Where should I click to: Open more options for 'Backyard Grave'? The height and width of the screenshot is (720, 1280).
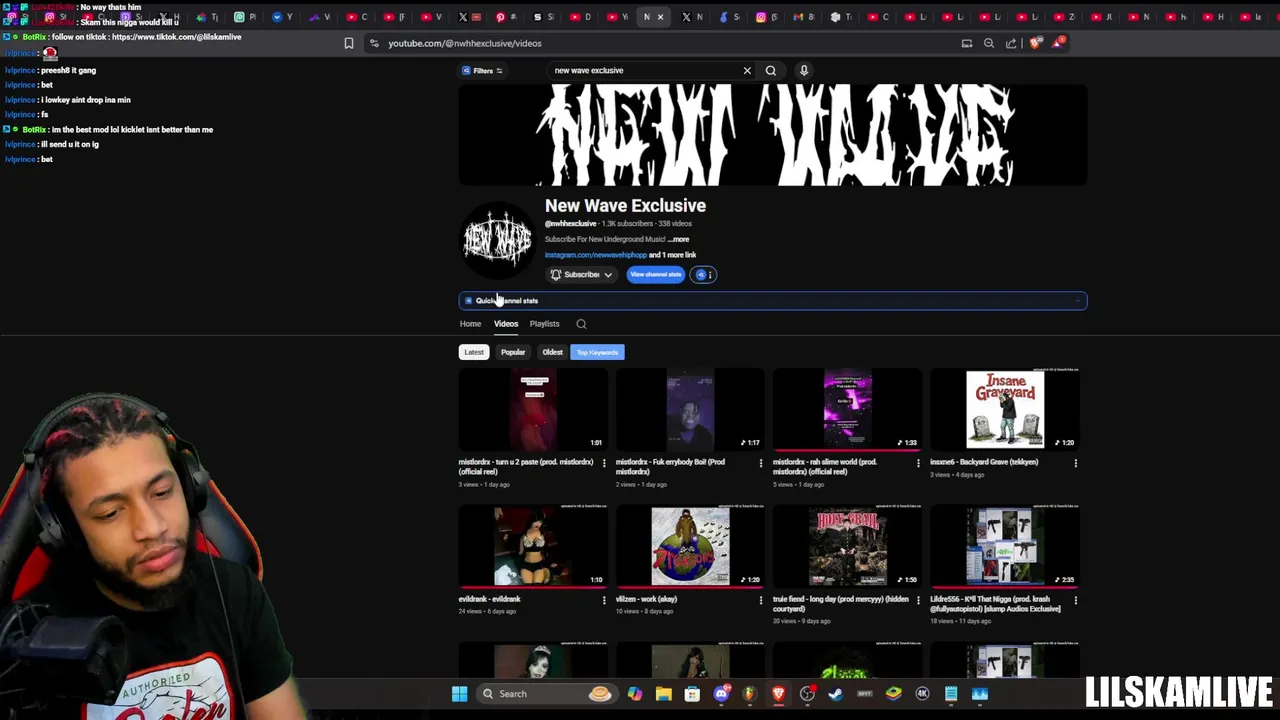1075,463
